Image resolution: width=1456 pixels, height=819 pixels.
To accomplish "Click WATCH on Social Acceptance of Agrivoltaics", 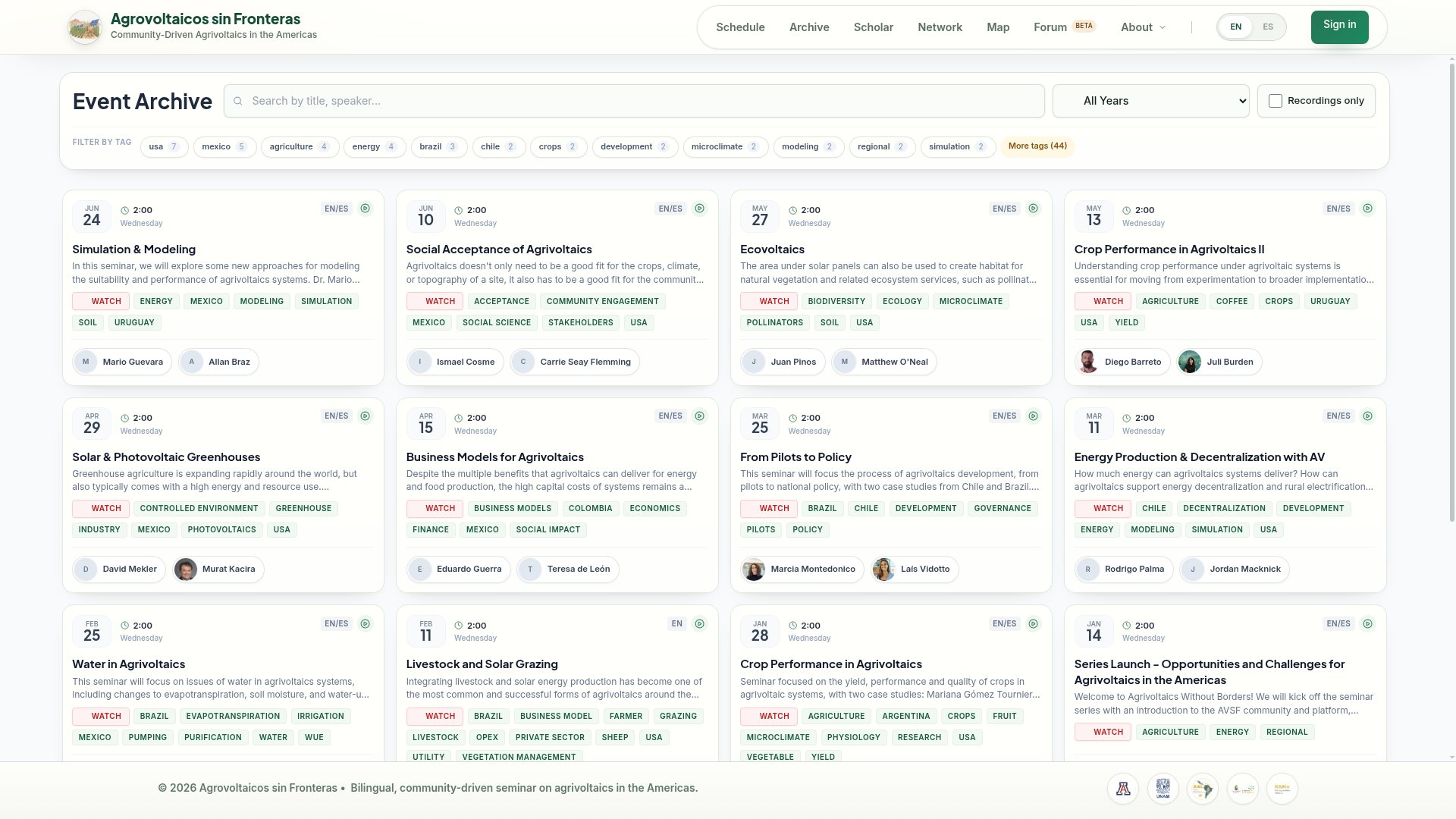I will [x=435, y=302].
